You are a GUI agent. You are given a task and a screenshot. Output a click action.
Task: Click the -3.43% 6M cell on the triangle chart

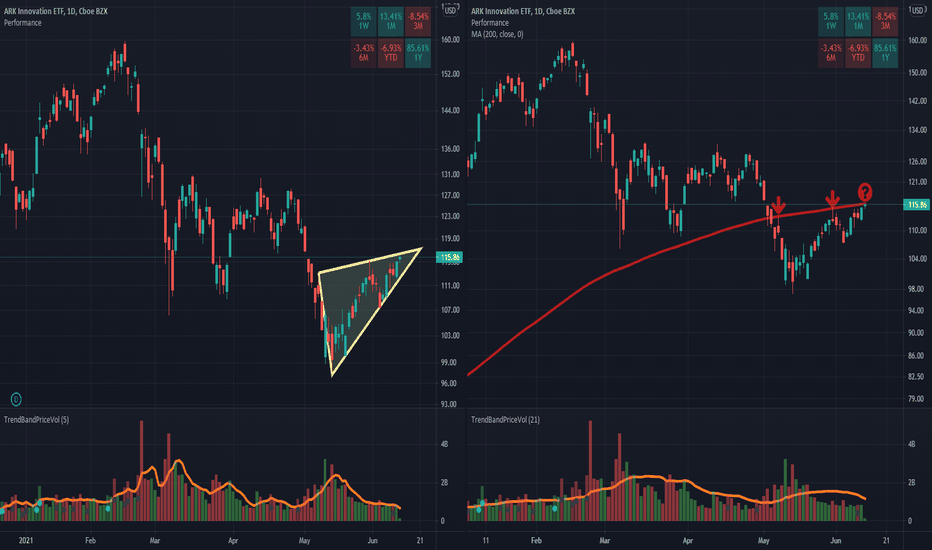click(x=363, y=53)
